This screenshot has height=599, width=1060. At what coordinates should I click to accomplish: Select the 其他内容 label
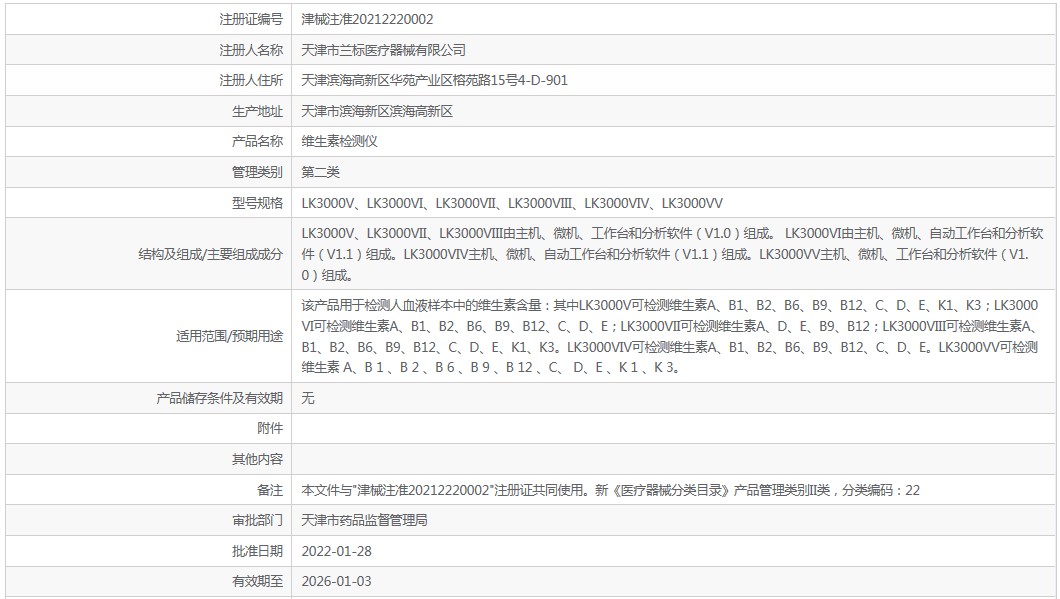coord(258,460)
